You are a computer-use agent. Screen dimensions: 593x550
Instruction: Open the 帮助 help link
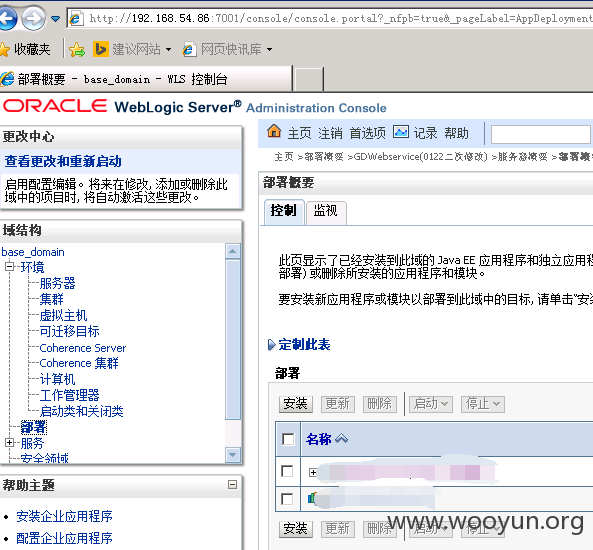[456, 133]
